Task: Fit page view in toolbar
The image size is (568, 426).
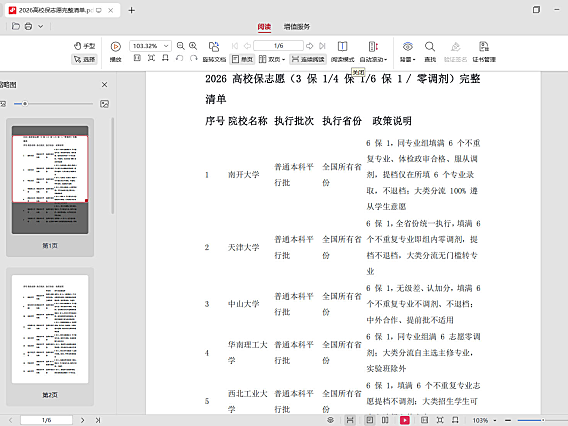Action: coord(151,58)
